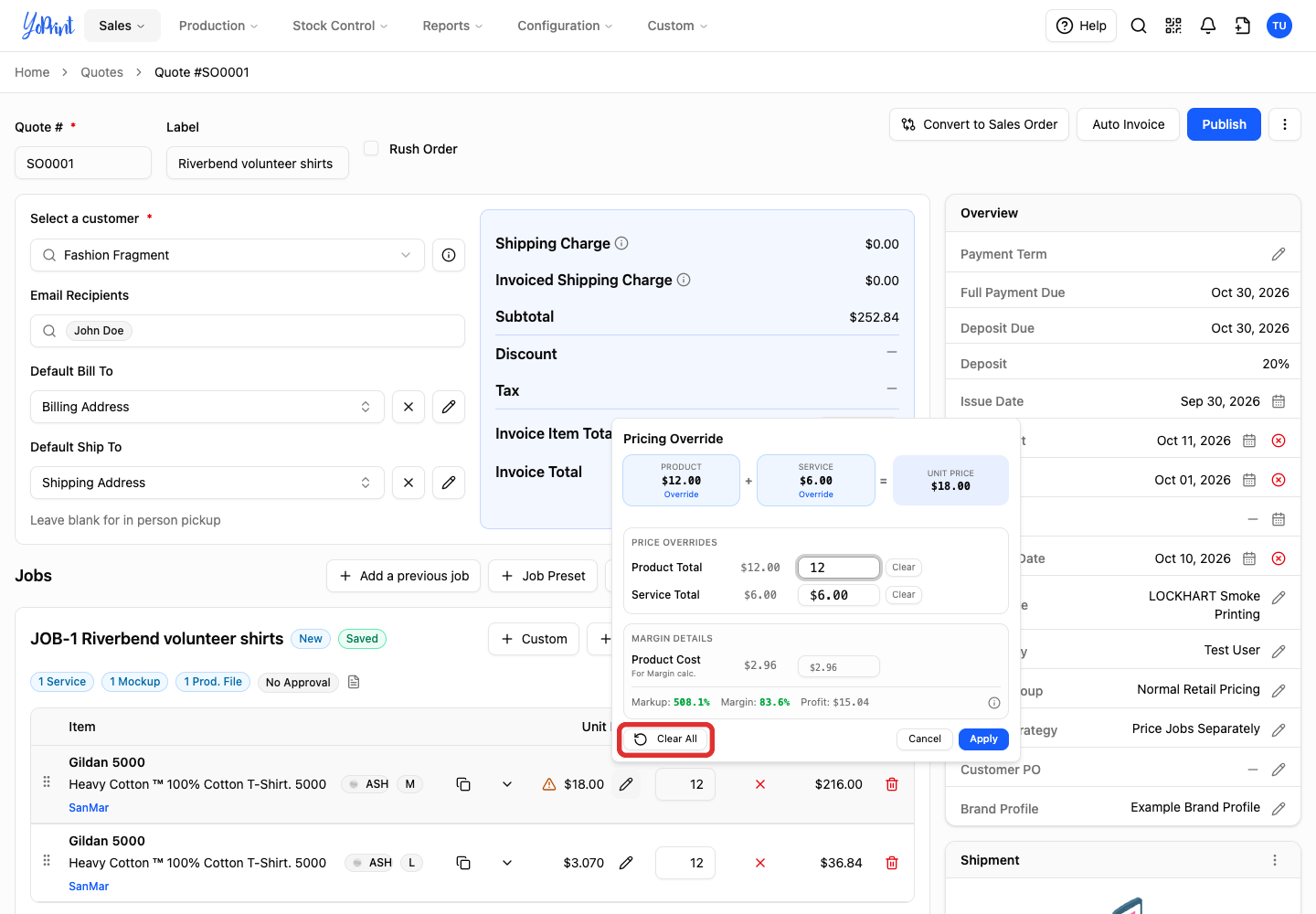
Task: Edit unit price $3.070 pencil icon
Action: [626, 863]
